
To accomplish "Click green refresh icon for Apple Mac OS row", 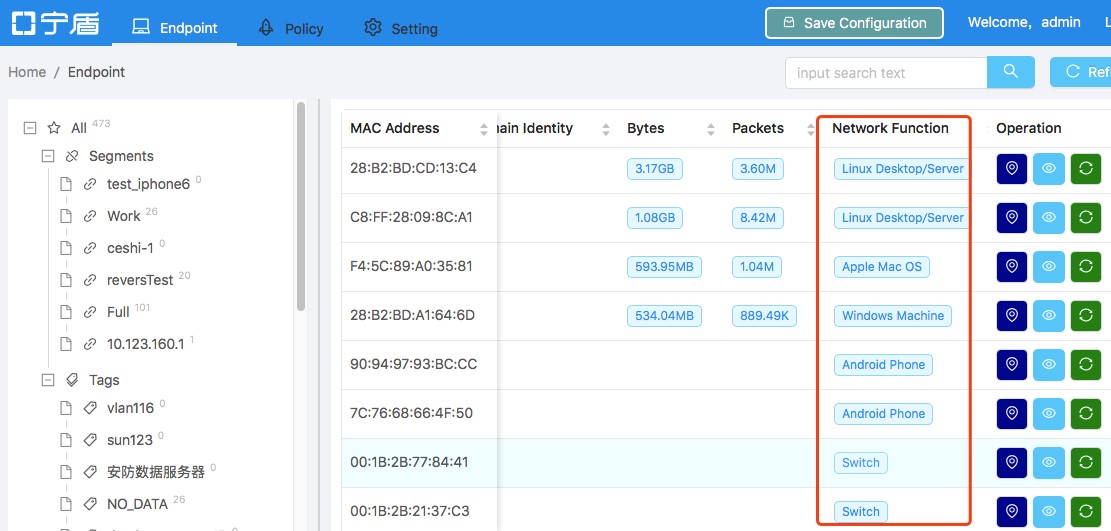I will point(1085,267).
